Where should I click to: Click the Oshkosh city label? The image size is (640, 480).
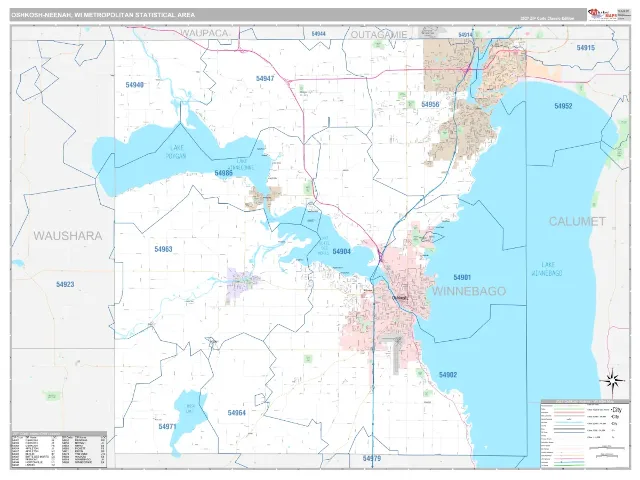coord(399,298)
